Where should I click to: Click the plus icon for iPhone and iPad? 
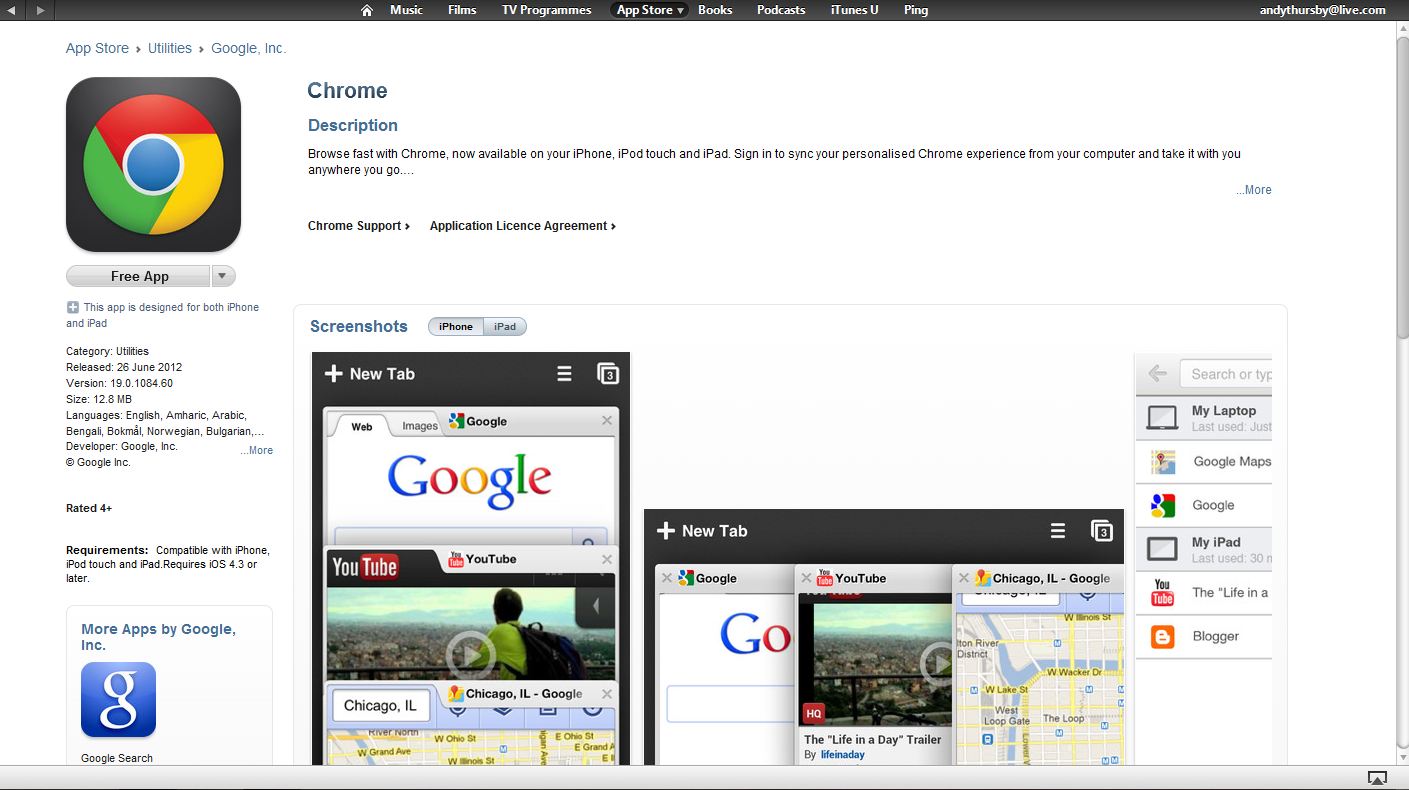[x=72, y=307]
